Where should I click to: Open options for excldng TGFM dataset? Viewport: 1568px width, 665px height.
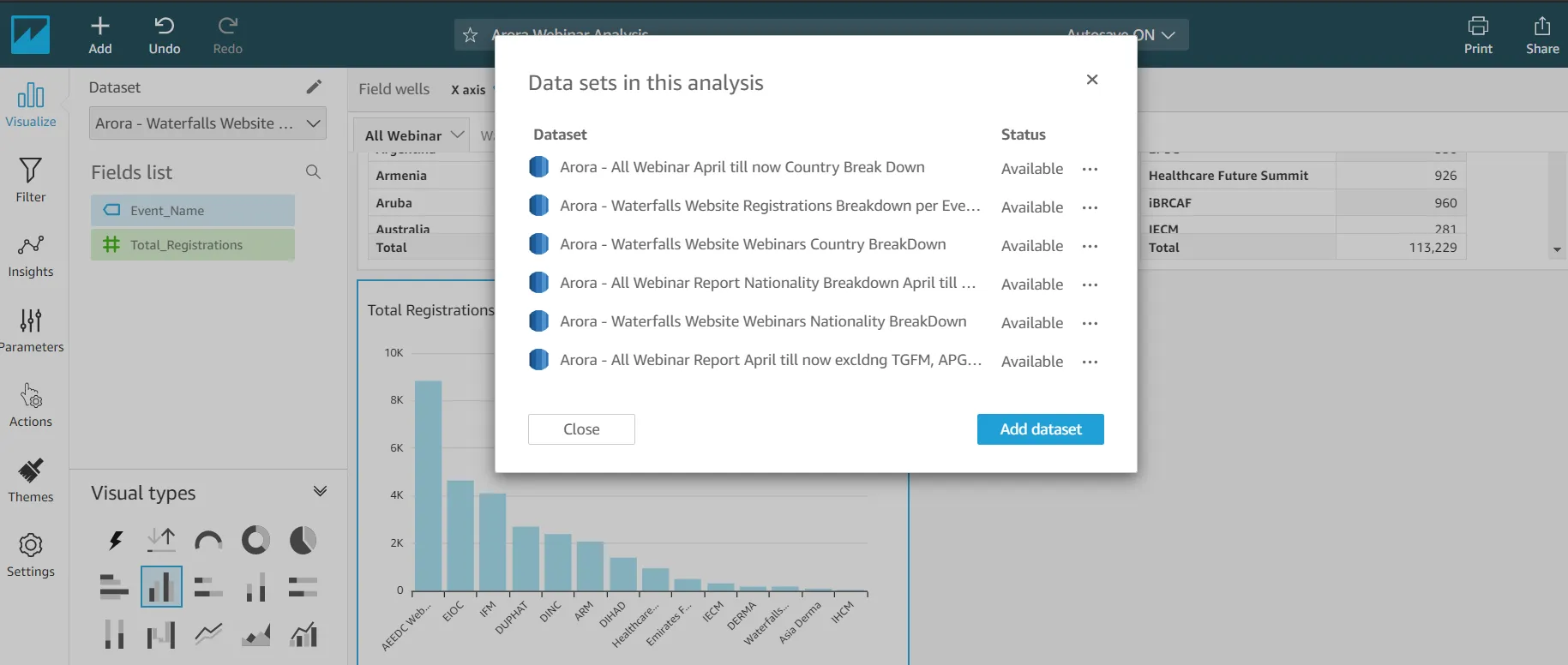(1090, 362)
